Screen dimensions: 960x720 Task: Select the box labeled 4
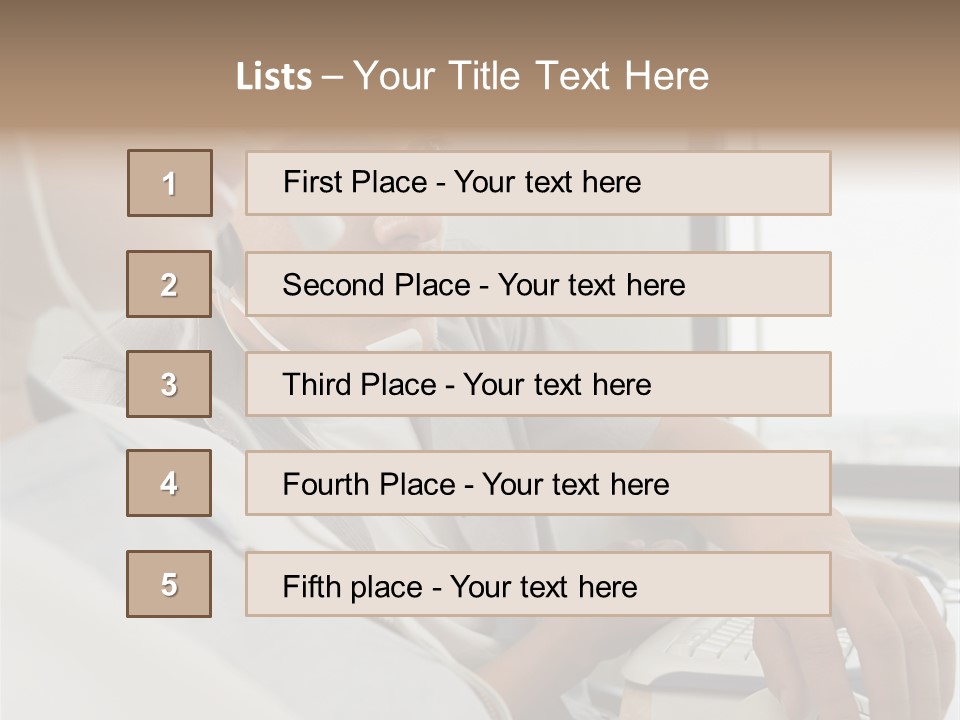click(x=169, y=483)
